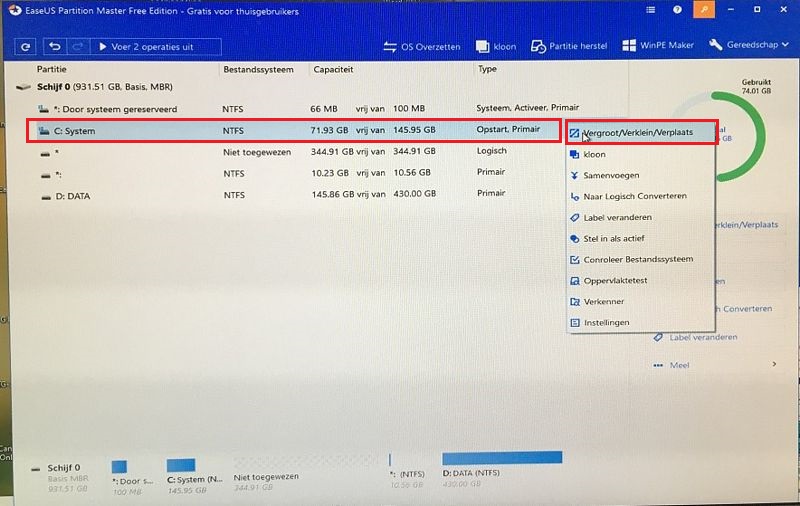Select the unallocated 344.91 GB row
The height and width of the screenshot is (506, 800).
coord(294,151)
